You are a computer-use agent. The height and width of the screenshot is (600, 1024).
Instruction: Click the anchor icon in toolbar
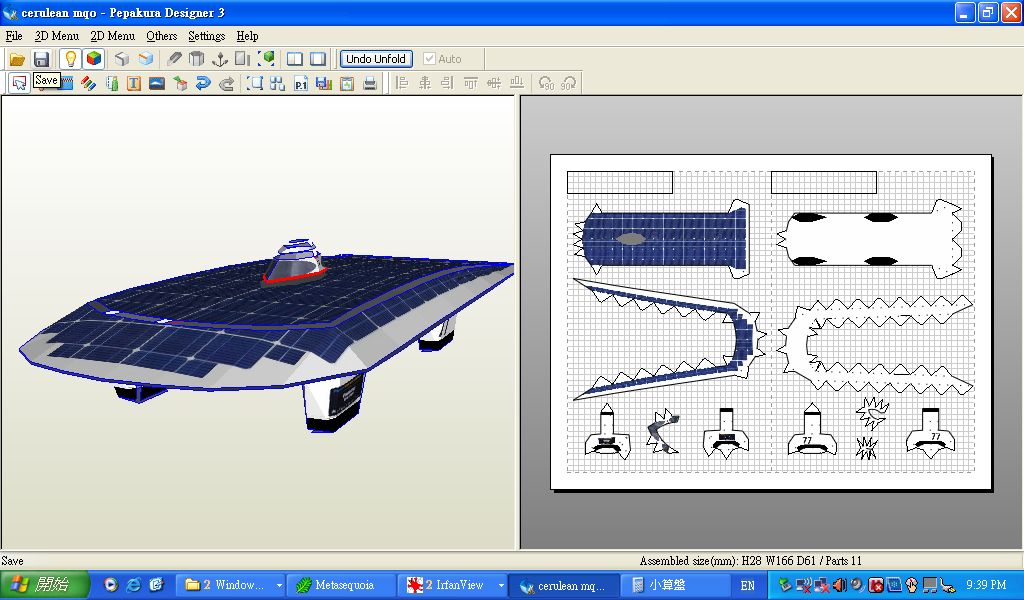click(220, 59)
